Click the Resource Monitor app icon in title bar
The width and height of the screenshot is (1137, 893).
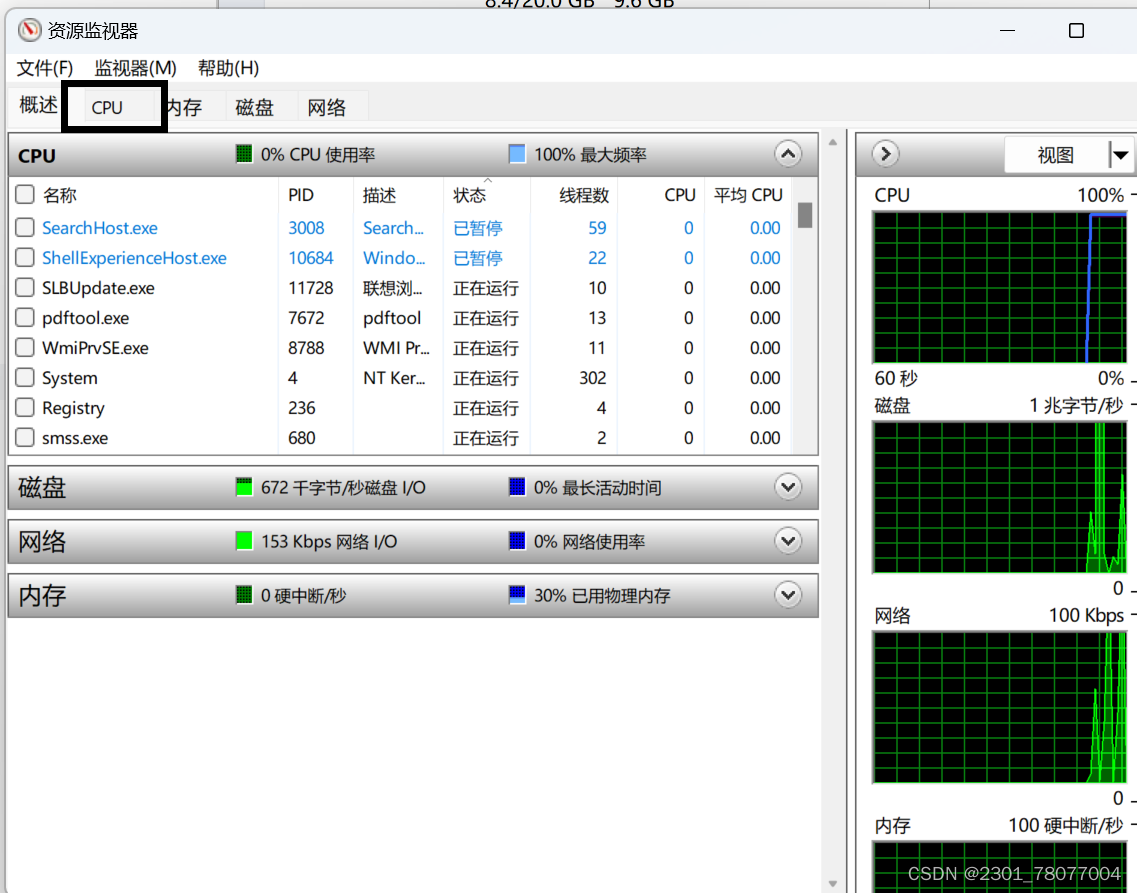(x=30, y=30)
